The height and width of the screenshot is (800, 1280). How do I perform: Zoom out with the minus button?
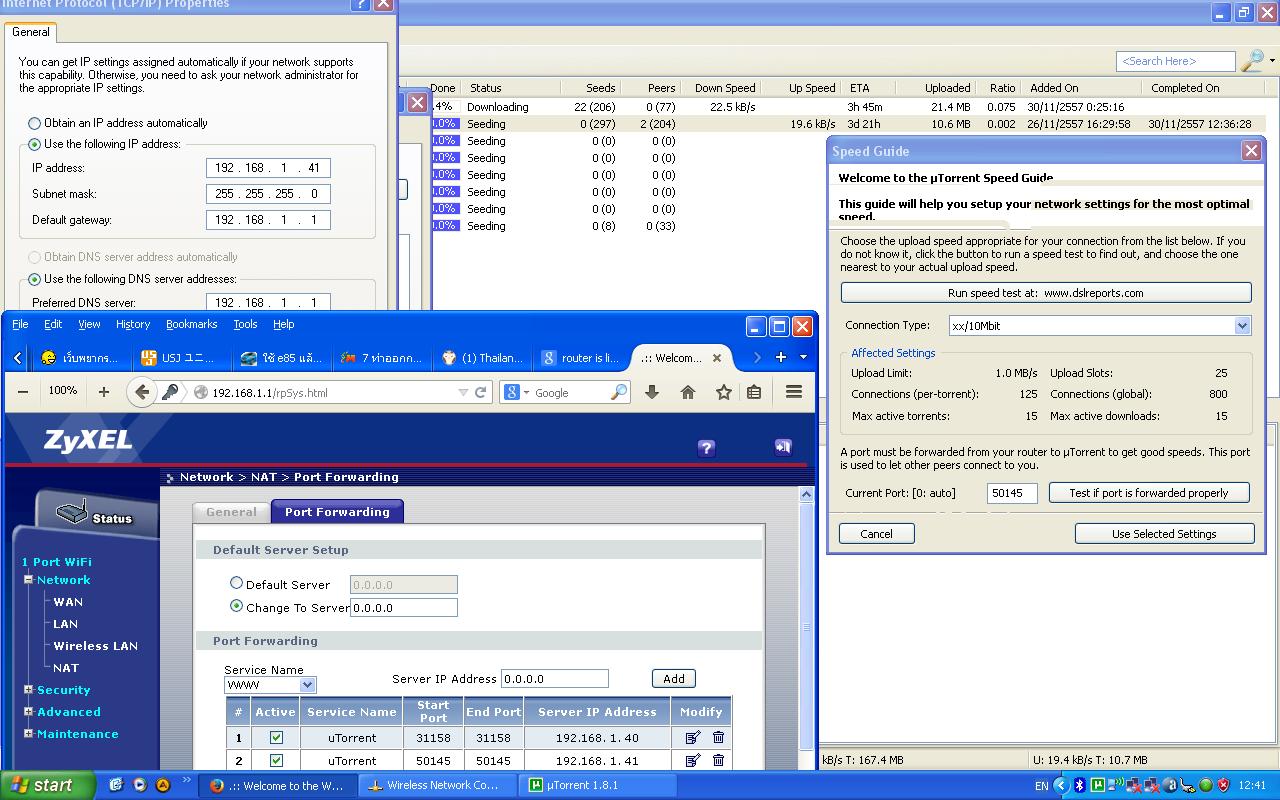23,392
